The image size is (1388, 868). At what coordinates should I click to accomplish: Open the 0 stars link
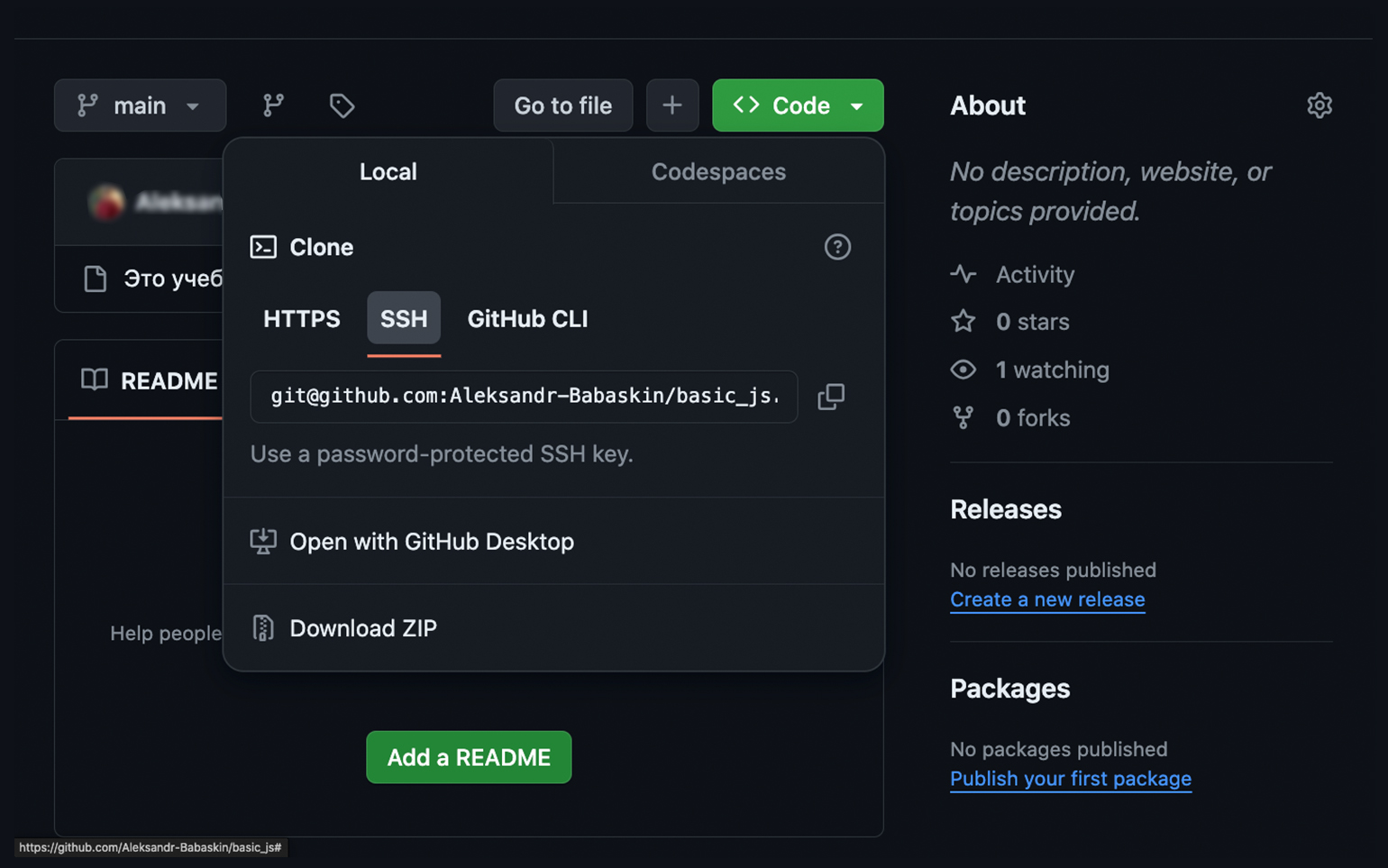click(1033, 322)
